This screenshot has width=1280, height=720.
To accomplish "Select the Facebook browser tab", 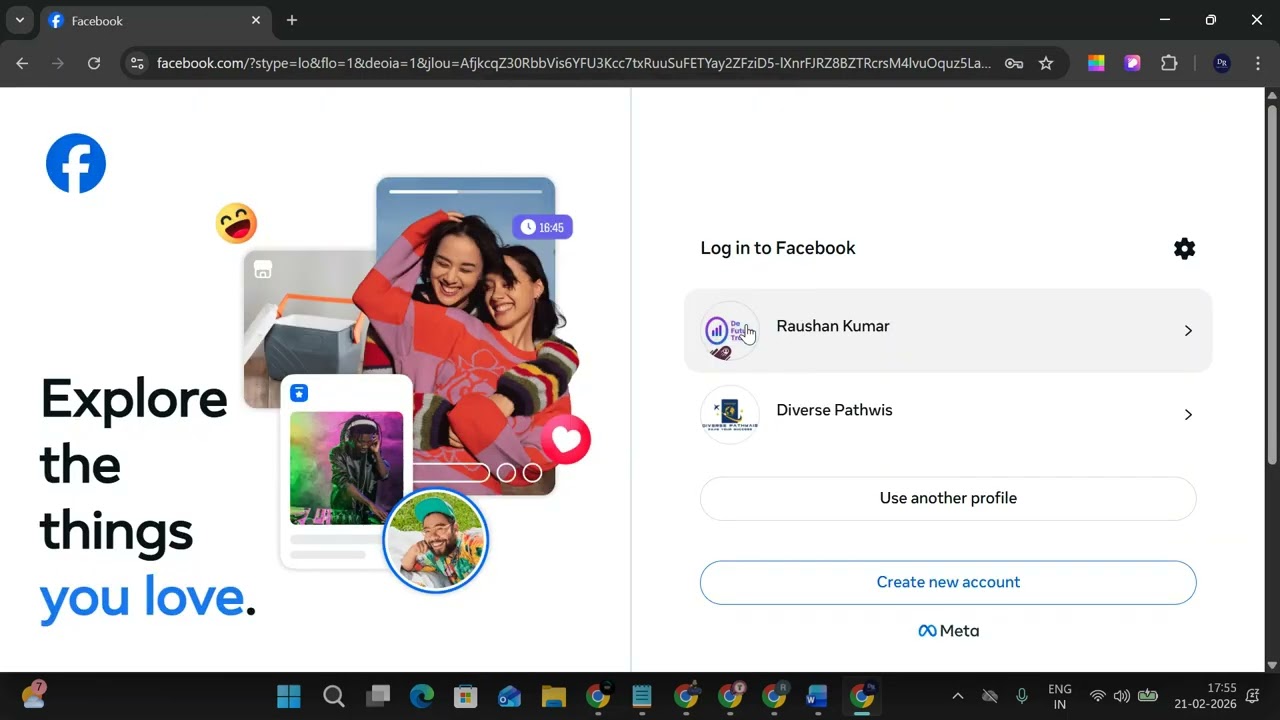I will tap(155, 21).
